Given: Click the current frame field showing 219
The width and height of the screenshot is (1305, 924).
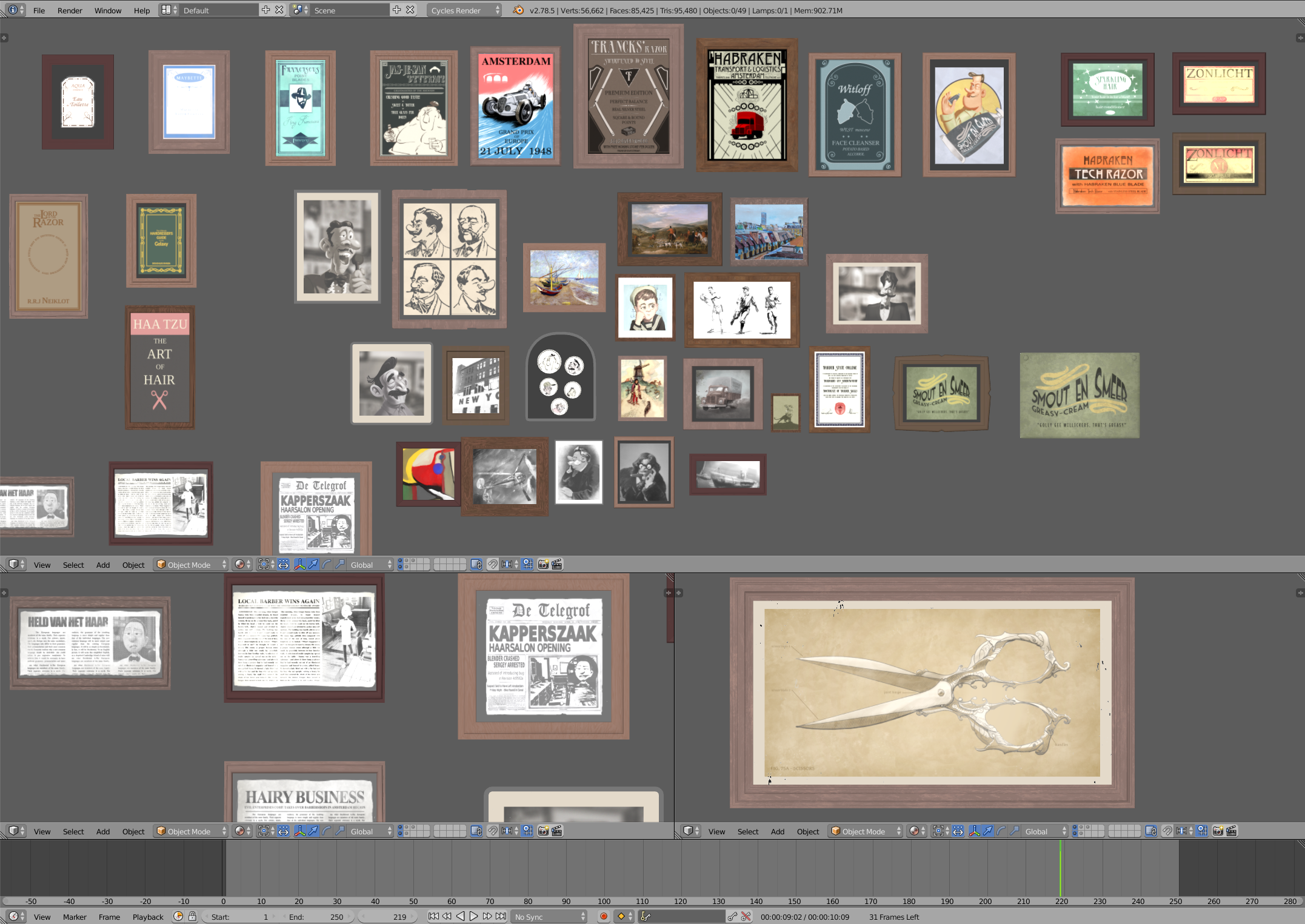Looking at the screenshot, I should pyautogui.click(x=388, y=917).
